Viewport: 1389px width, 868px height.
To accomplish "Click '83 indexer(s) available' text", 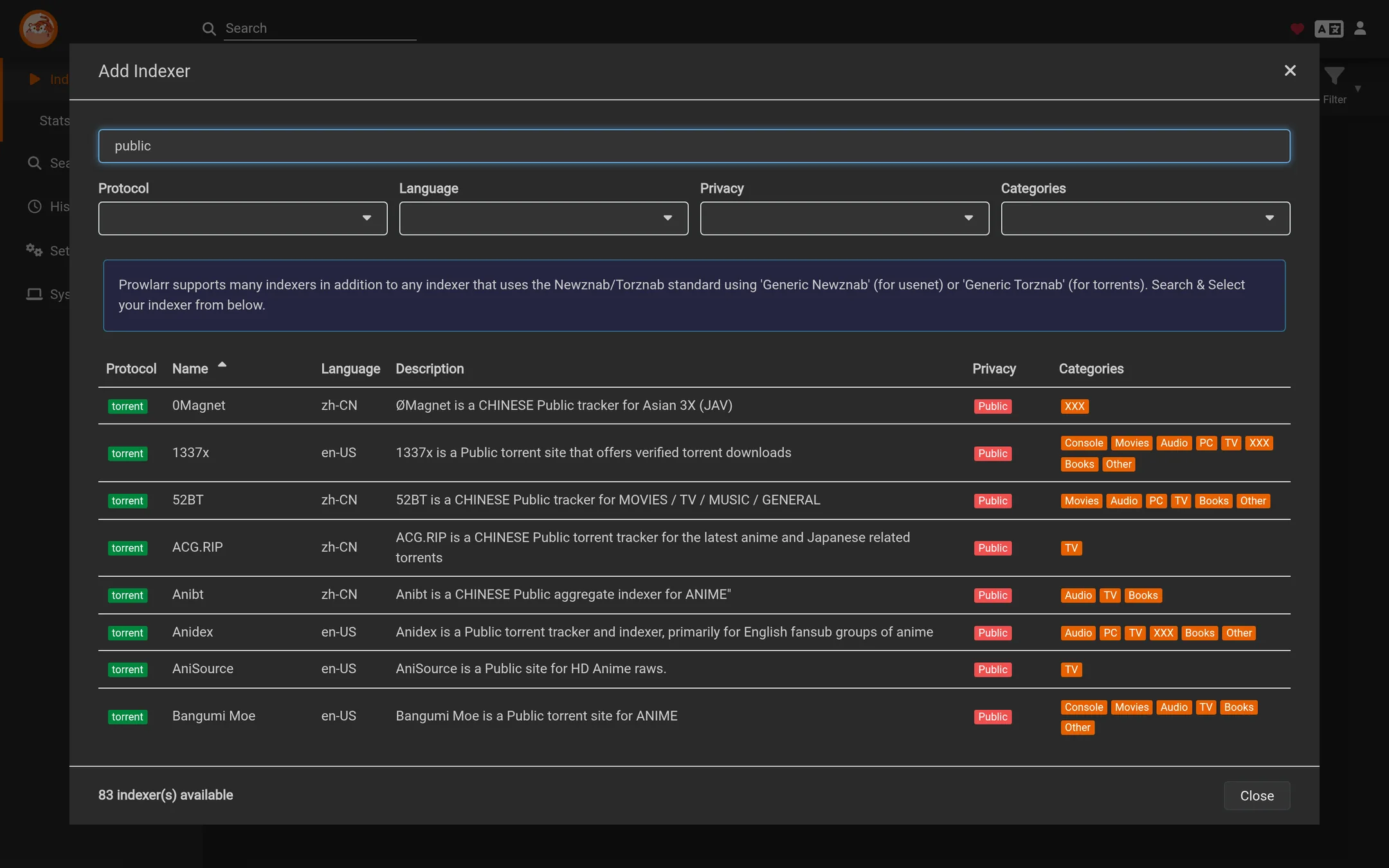I will click(166, 795).
